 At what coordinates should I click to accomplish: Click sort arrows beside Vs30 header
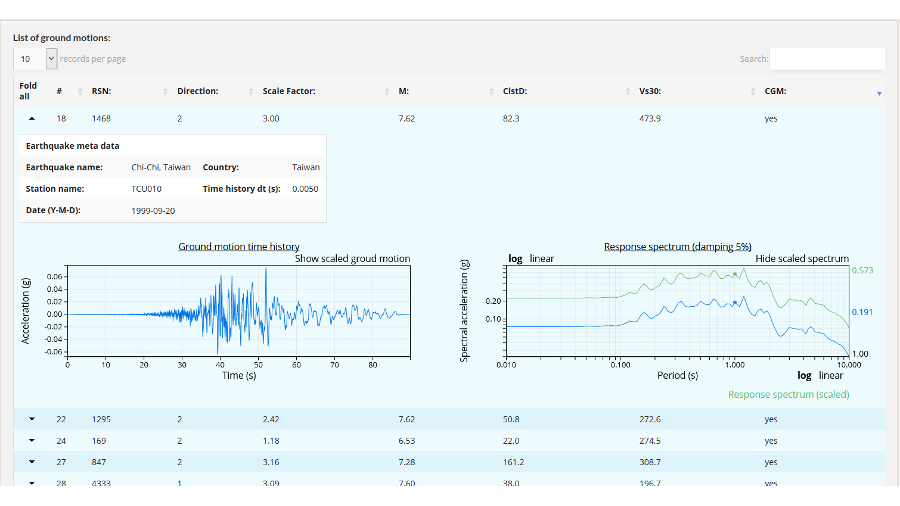pos(741,91)
